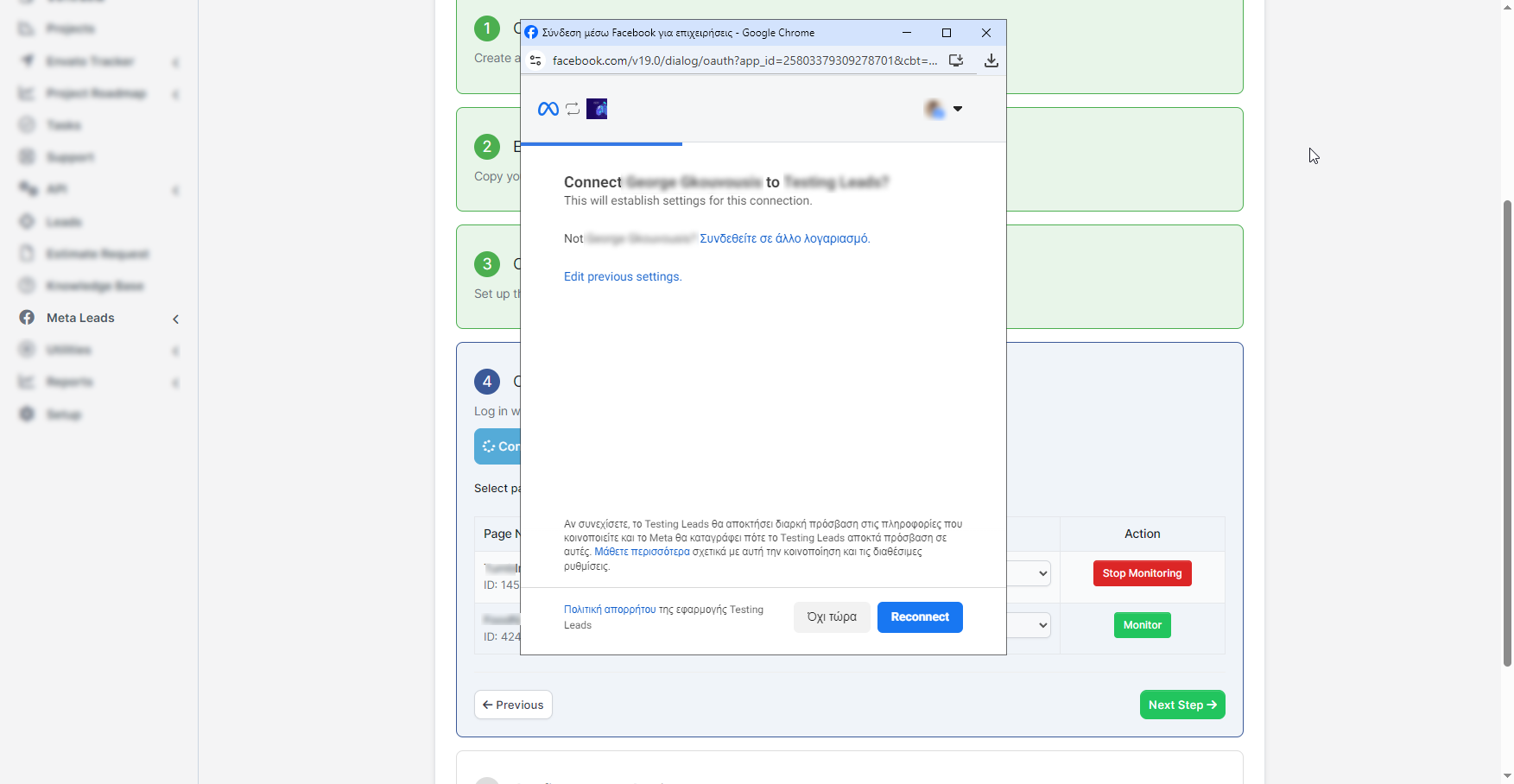Select Project Roadmap in the sidebar
1514x784 pixels.
[x=27, y=92]
